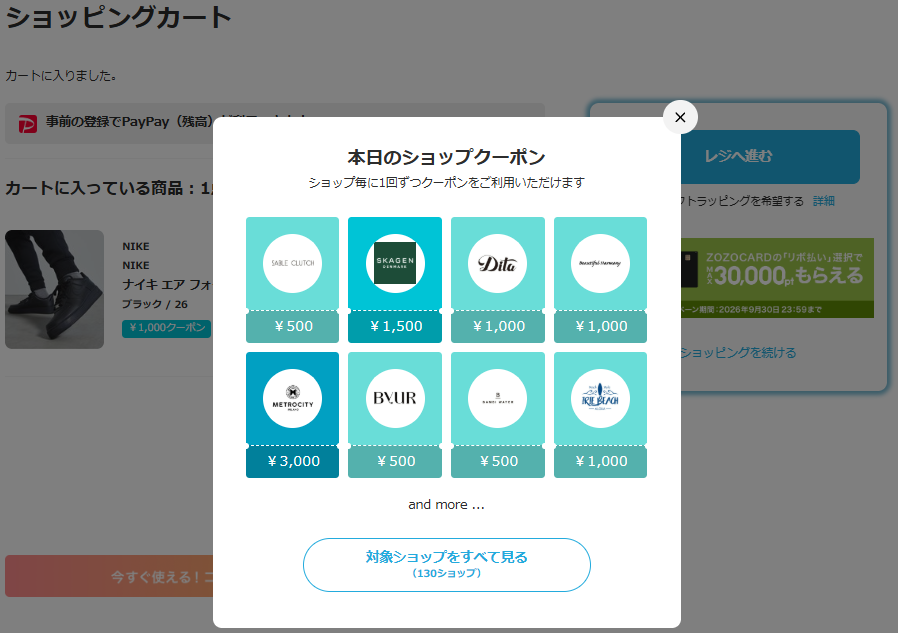
Task: Click the 'and more ...' text
Action: coord(446,505)
